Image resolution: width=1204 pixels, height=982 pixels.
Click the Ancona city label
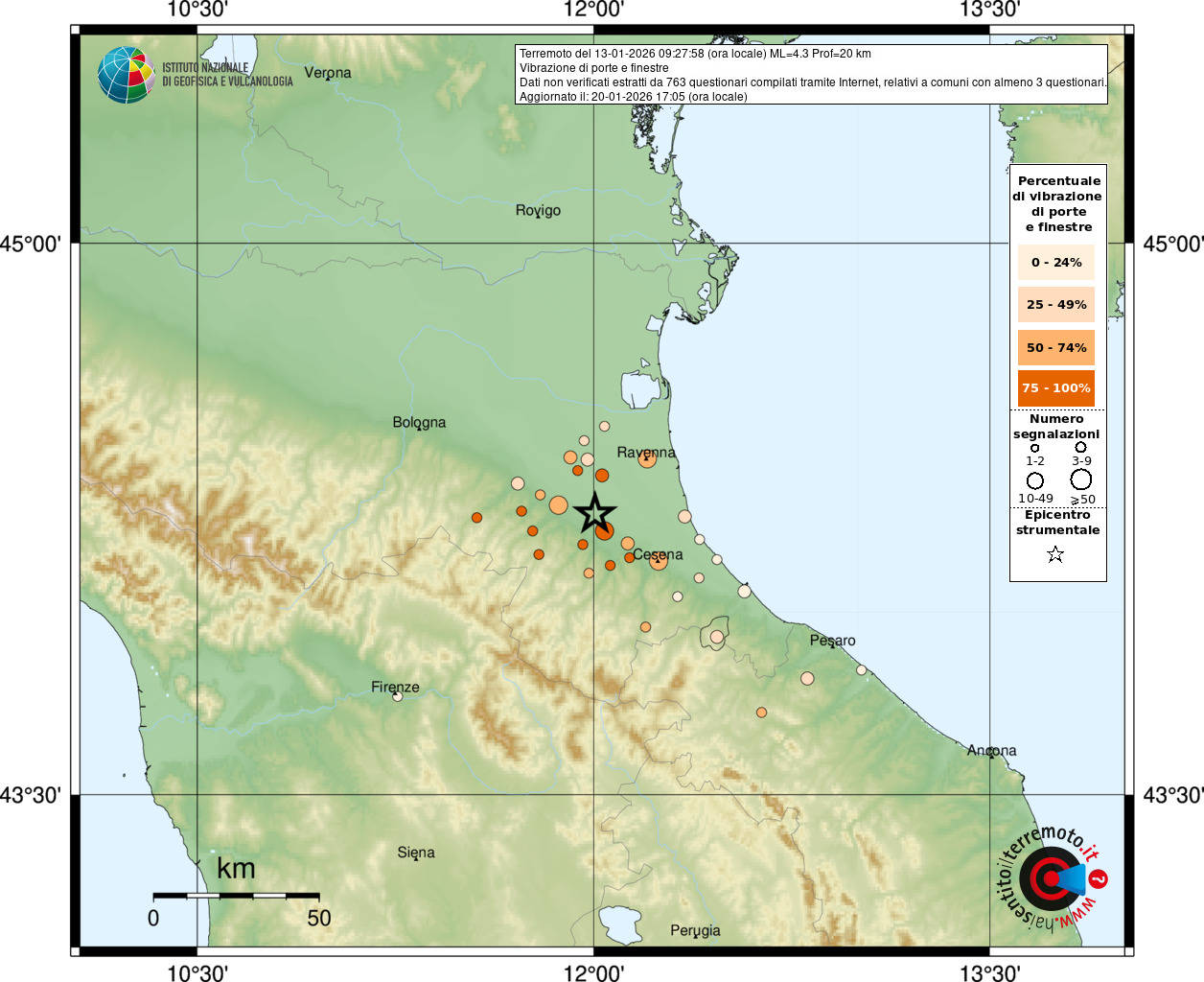pyautogui.click(x=991, y=750)
